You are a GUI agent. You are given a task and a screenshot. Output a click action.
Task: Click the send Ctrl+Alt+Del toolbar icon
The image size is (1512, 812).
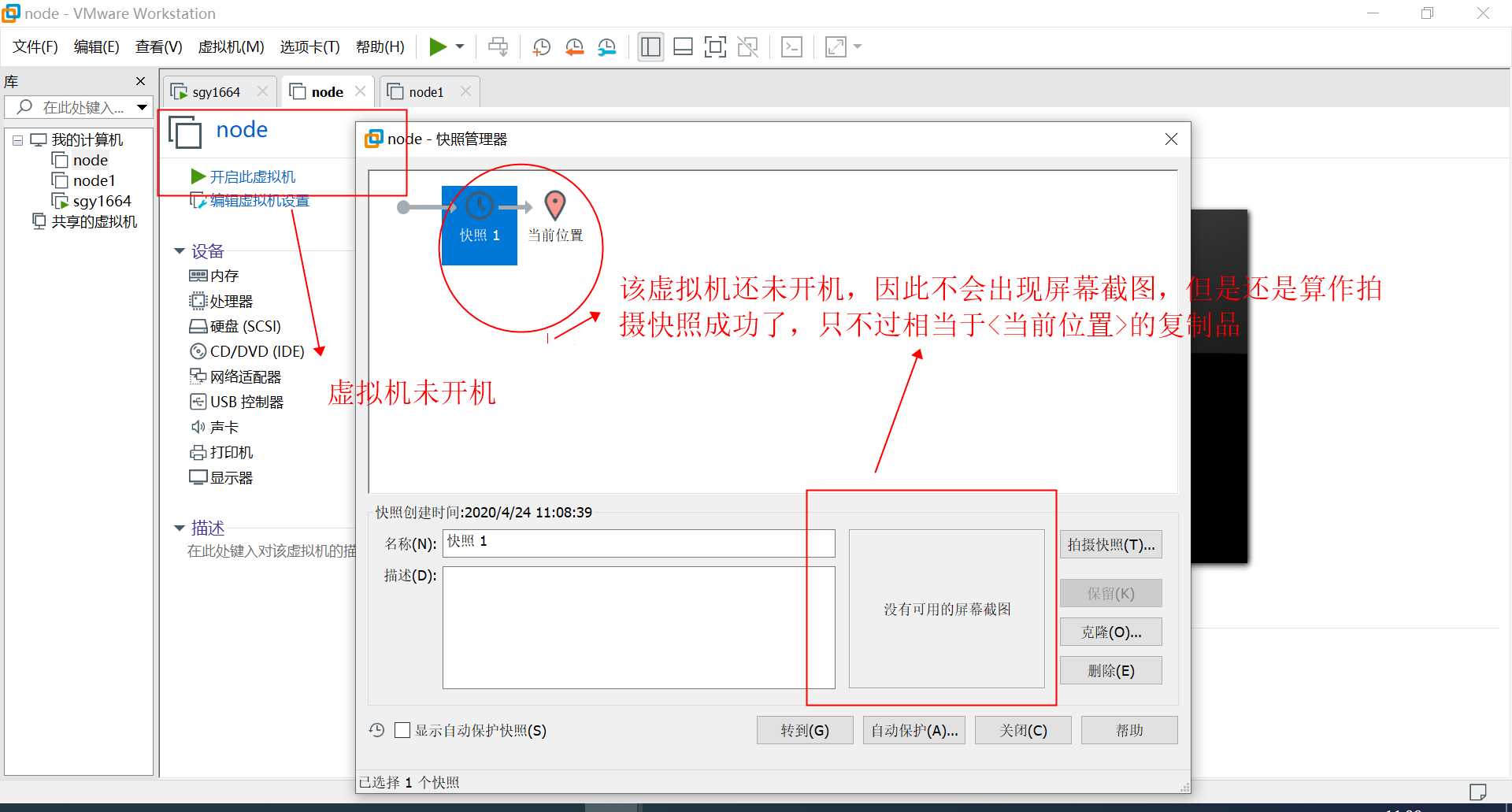[498, 47]
